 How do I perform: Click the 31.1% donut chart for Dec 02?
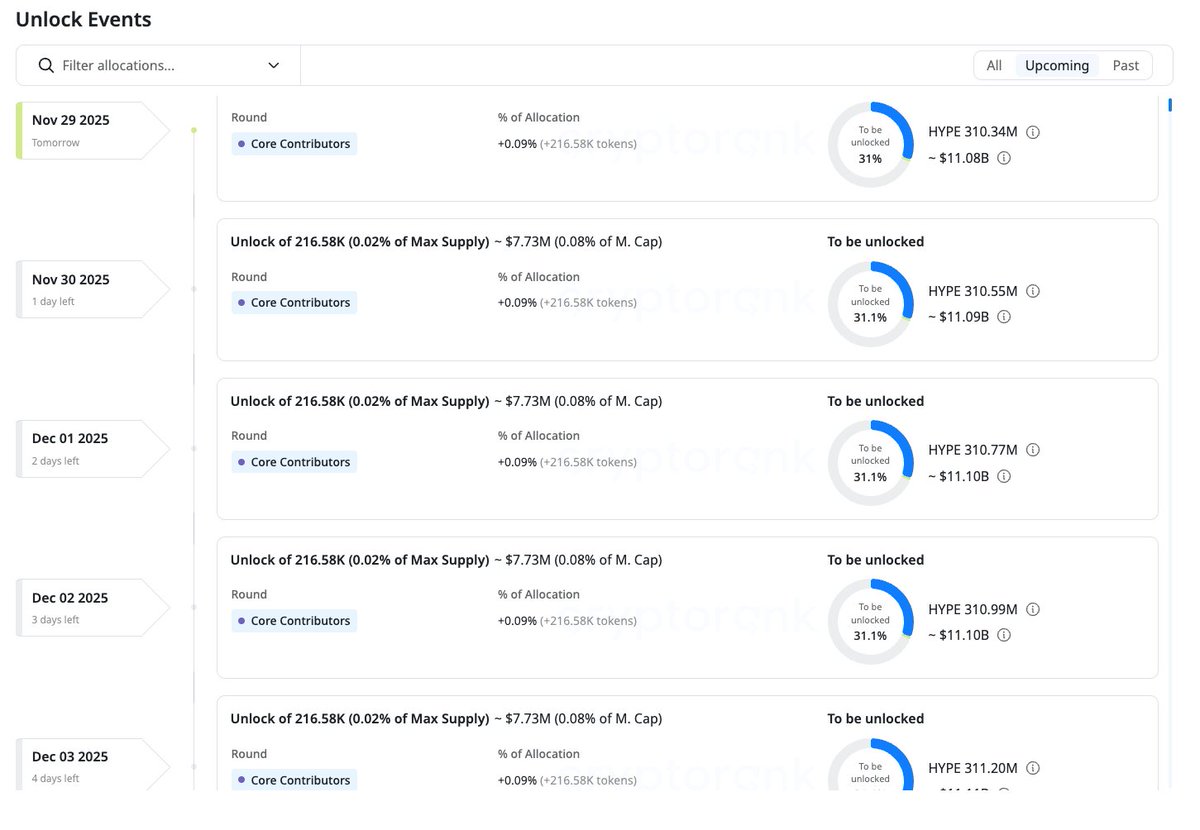tap(870, 622)
